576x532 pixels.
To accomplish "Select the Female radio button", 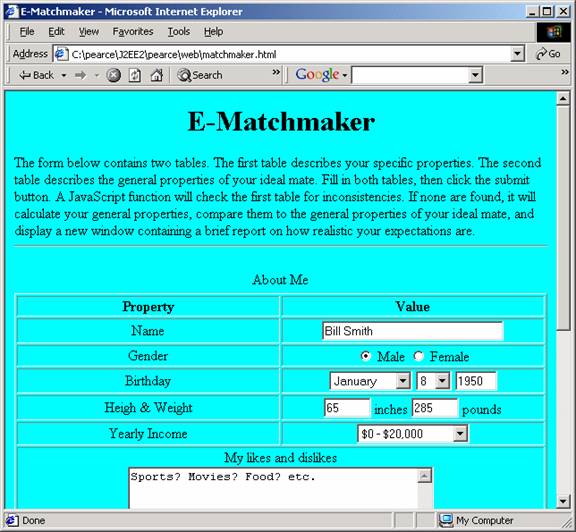I will click(418, 356).
